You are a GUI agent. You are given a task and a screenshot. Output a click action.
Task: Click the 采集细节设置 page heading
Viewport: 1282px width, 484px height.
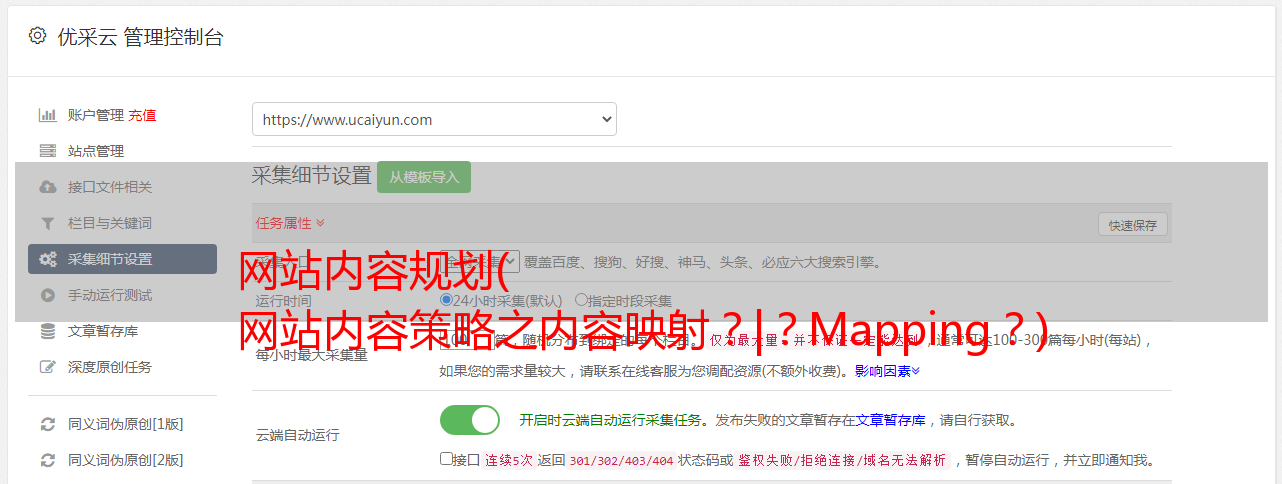311,176
